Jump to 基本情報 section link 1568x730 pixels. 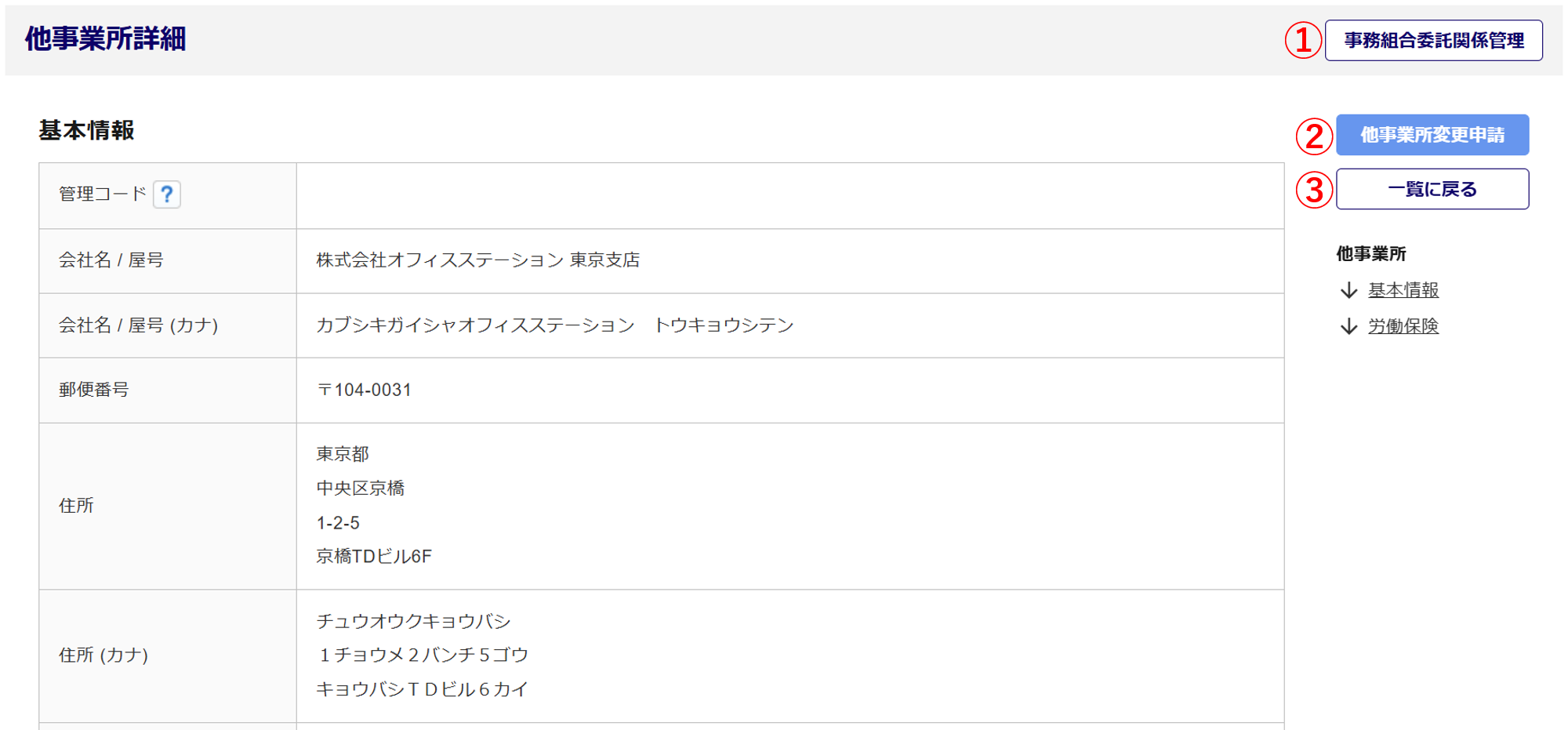(1403, 291)
